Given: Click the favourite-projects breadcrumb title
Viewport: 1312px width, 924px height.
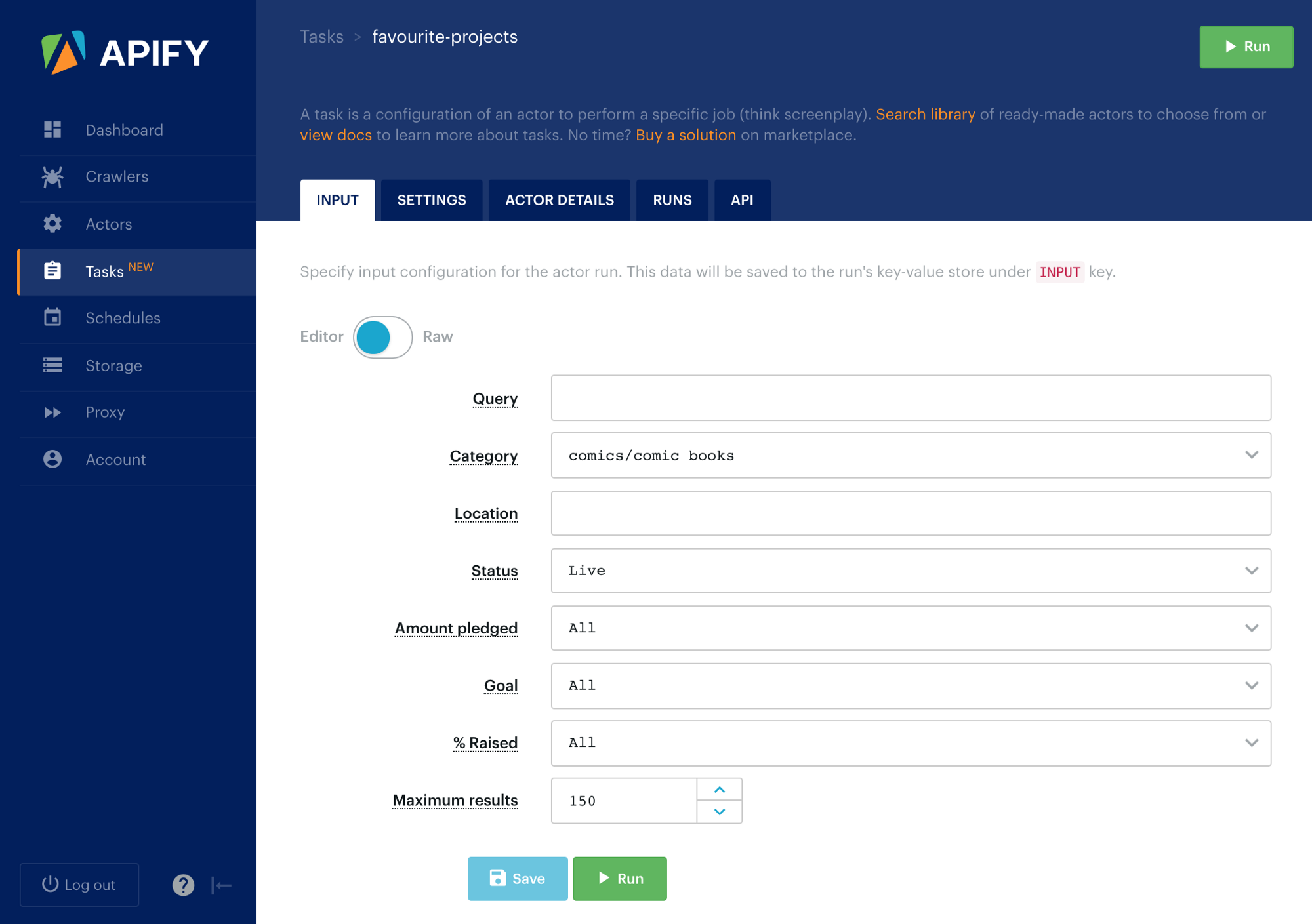Looking at the screenshot, I should pyautogui.click(x=445, y=37).
